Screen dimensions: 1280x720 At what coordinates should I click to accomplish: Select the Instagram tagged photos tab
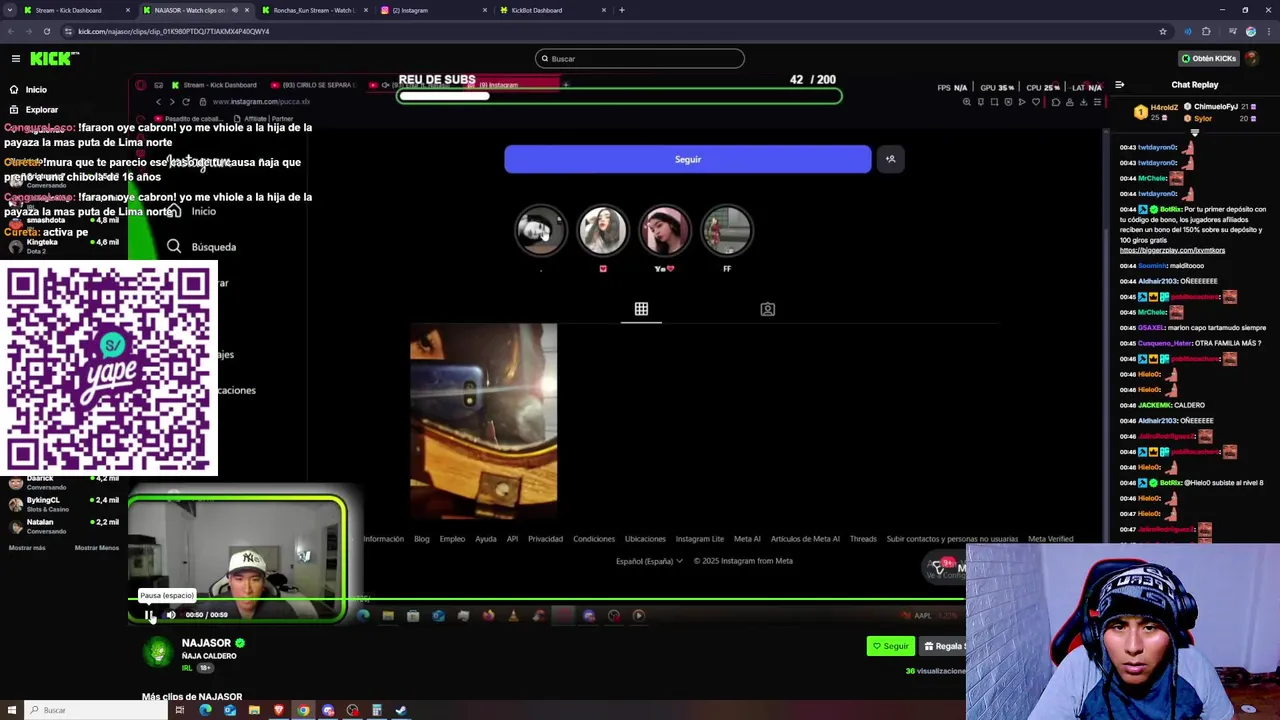tap(767, 309)
